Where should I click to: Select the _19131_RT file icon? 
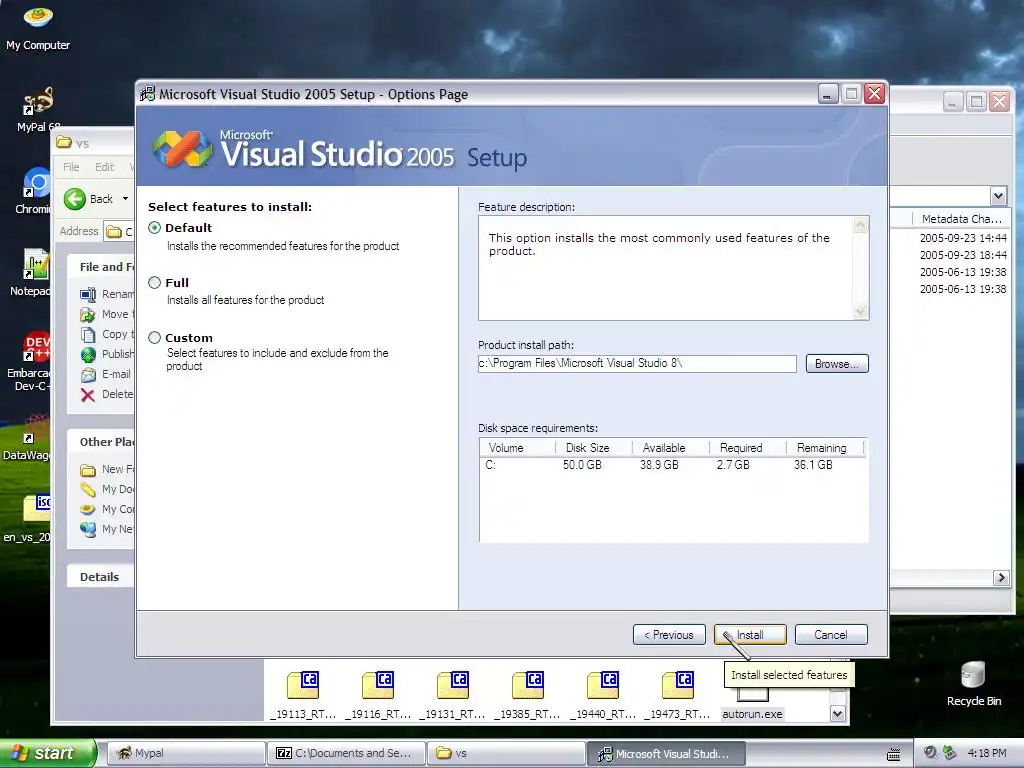[453, 695]
